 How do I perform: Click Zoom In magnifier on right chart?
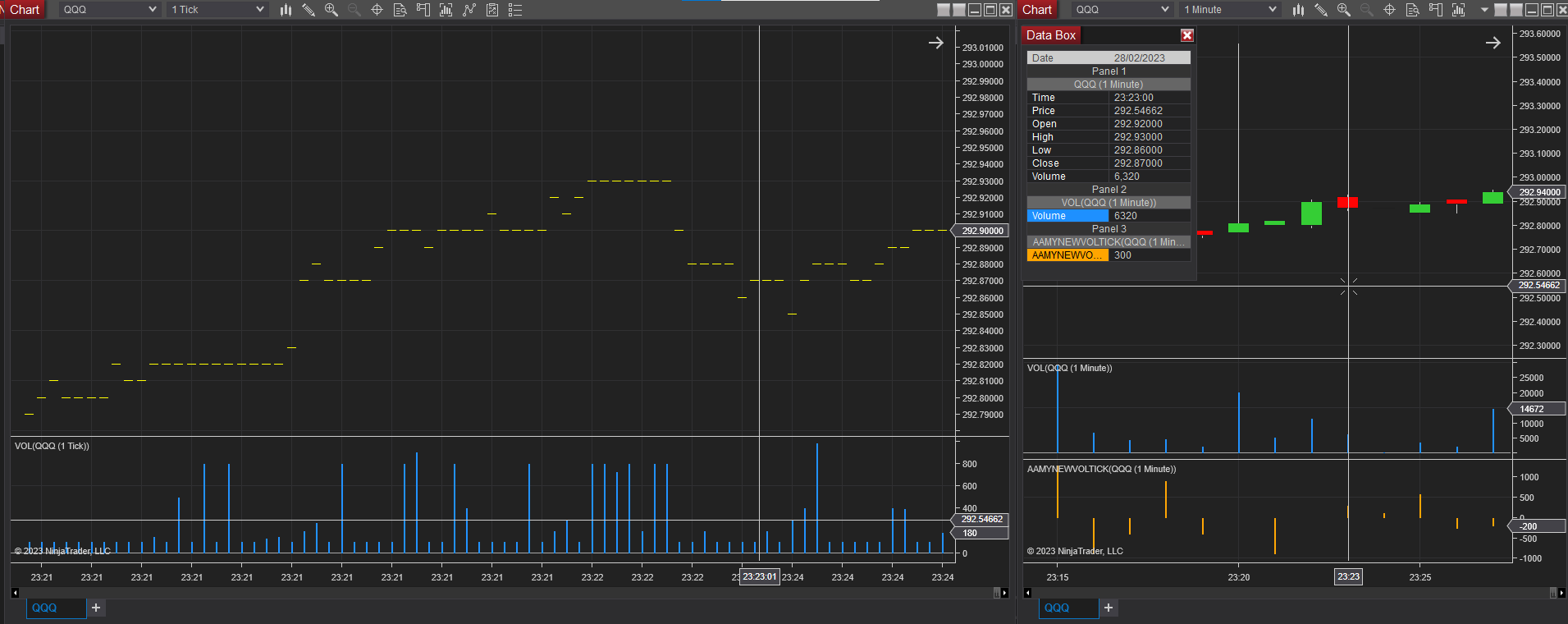tap(1344, 10)
